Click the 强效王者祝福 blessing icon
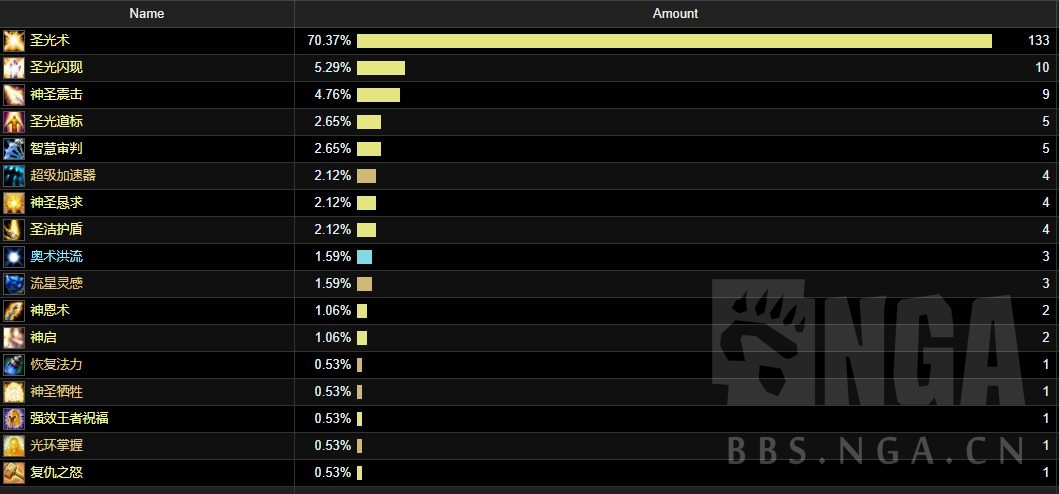1059x494 pixels. pyautogui.click(x=14, y=418)
